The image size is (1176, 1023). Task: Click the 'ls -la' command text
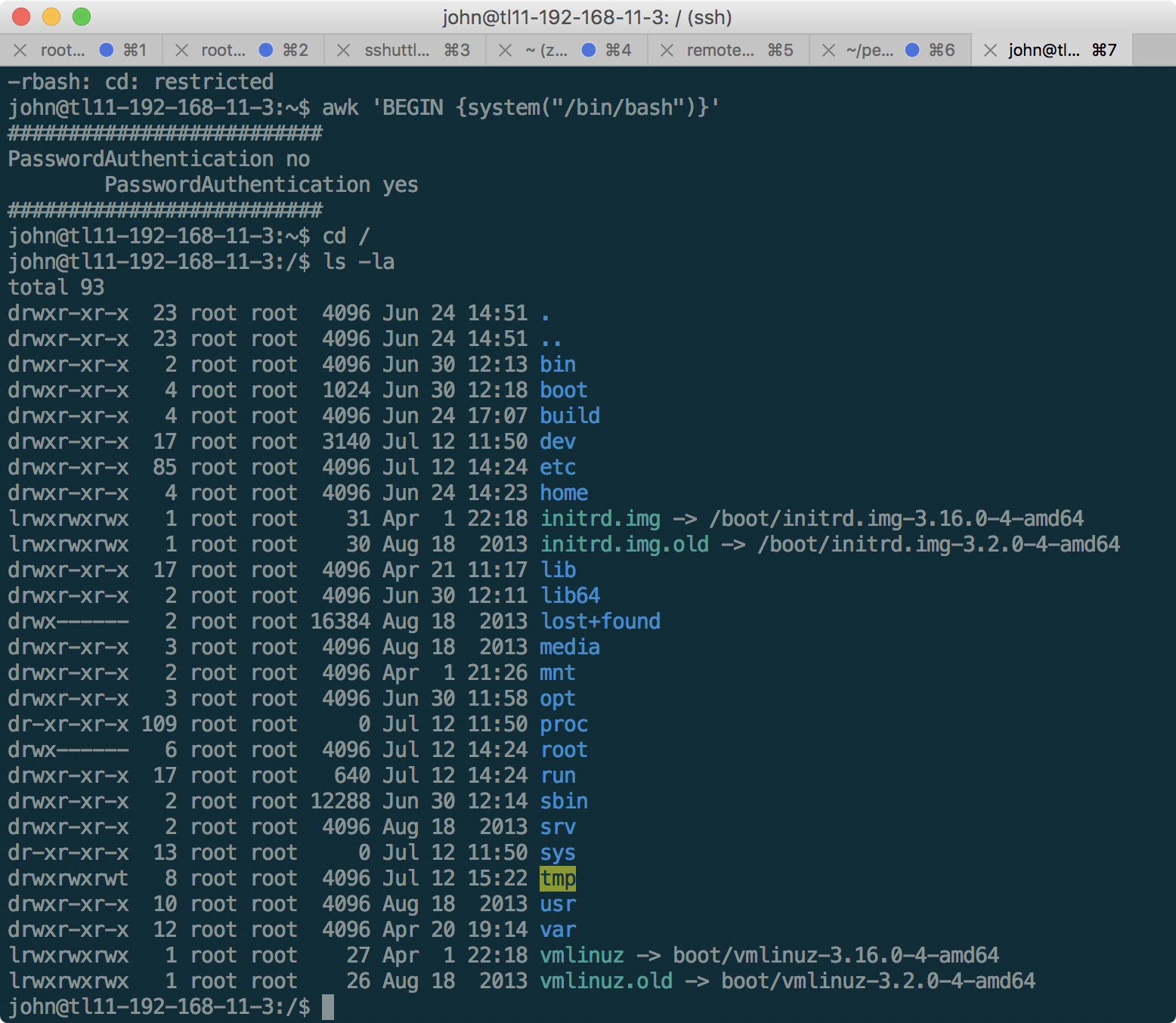point(359,261)
